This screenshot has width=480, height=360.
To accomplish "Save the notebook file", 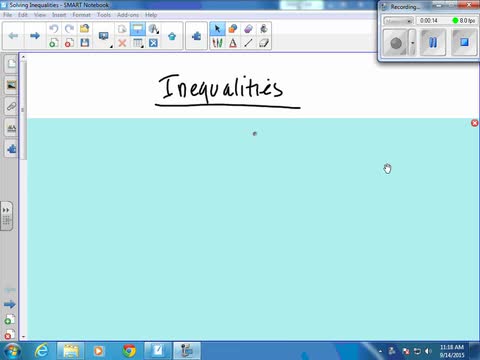I will tap(85, 43).
